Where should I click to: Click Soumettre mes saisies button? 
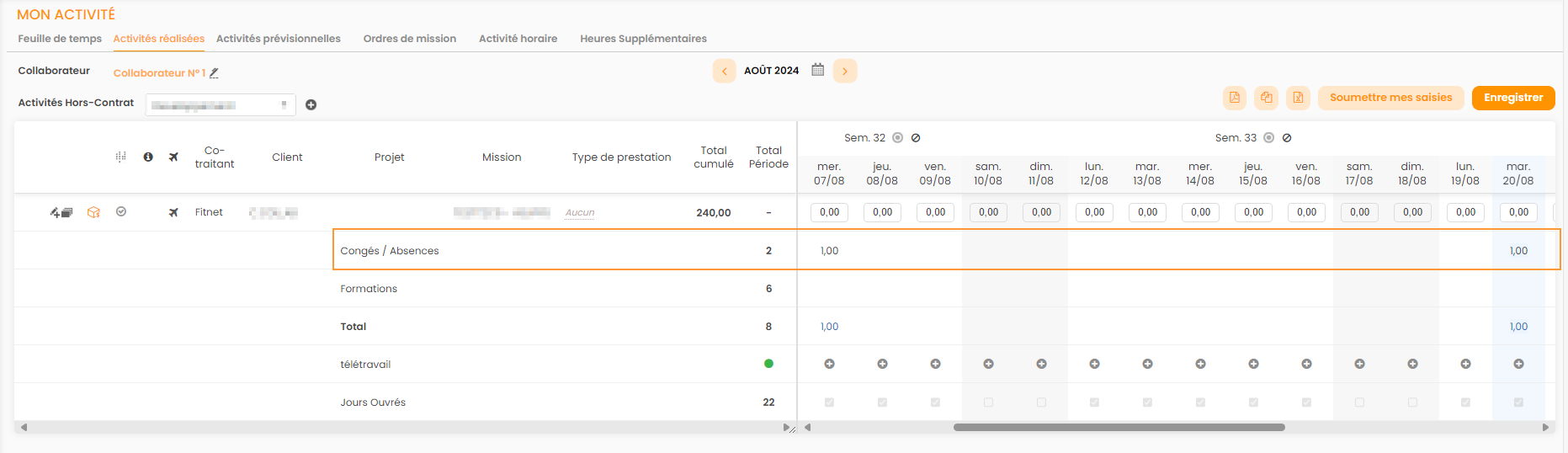click(1390, 98)
